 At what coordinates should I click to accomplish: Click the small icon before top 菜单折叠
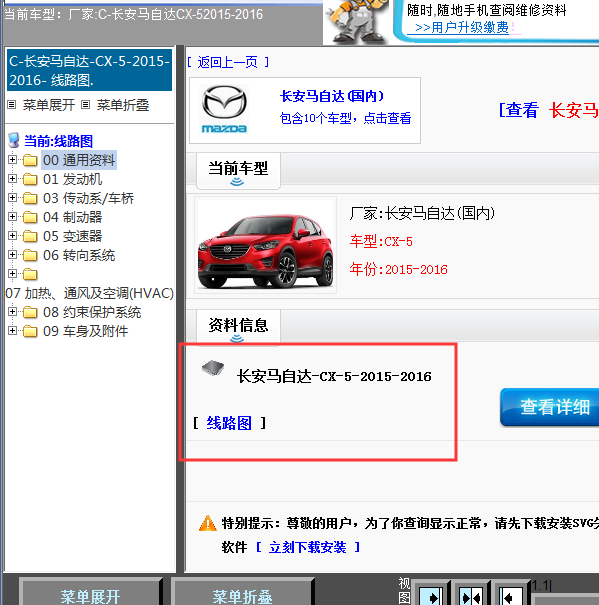[85, 105]
